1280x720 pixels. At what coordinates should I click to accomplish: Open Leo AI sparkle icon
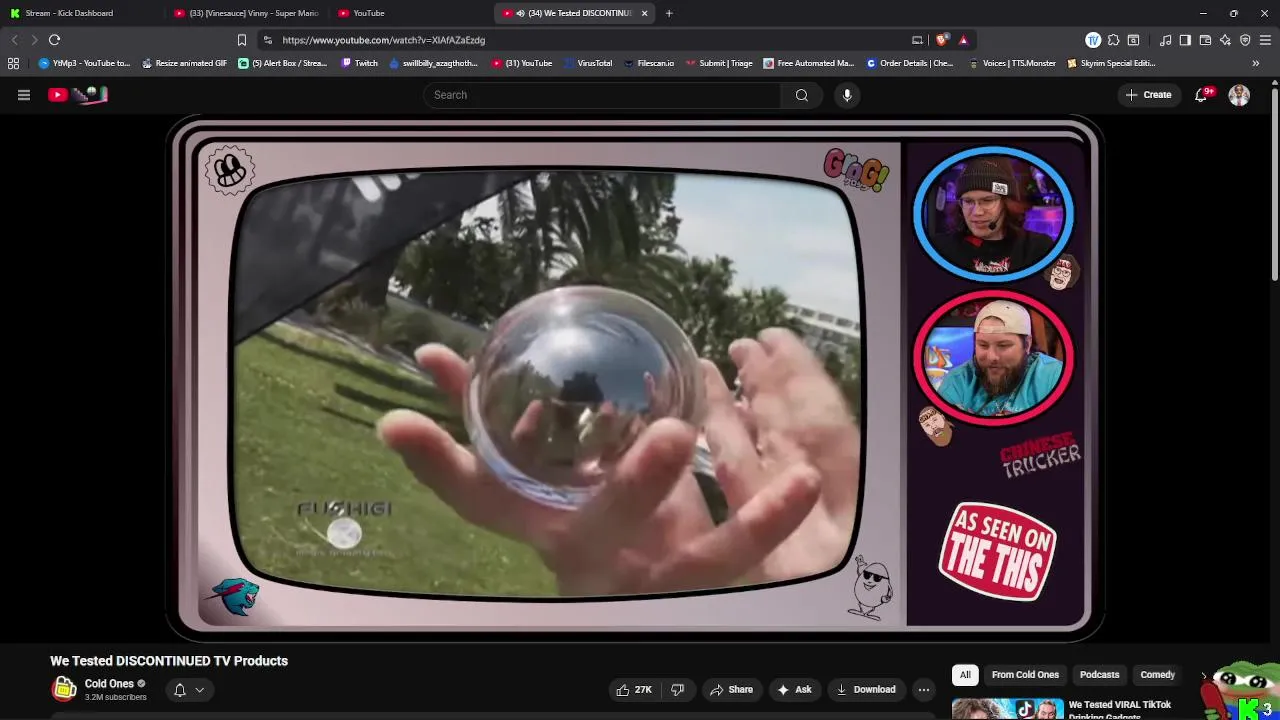click(x=1225, y=40)
